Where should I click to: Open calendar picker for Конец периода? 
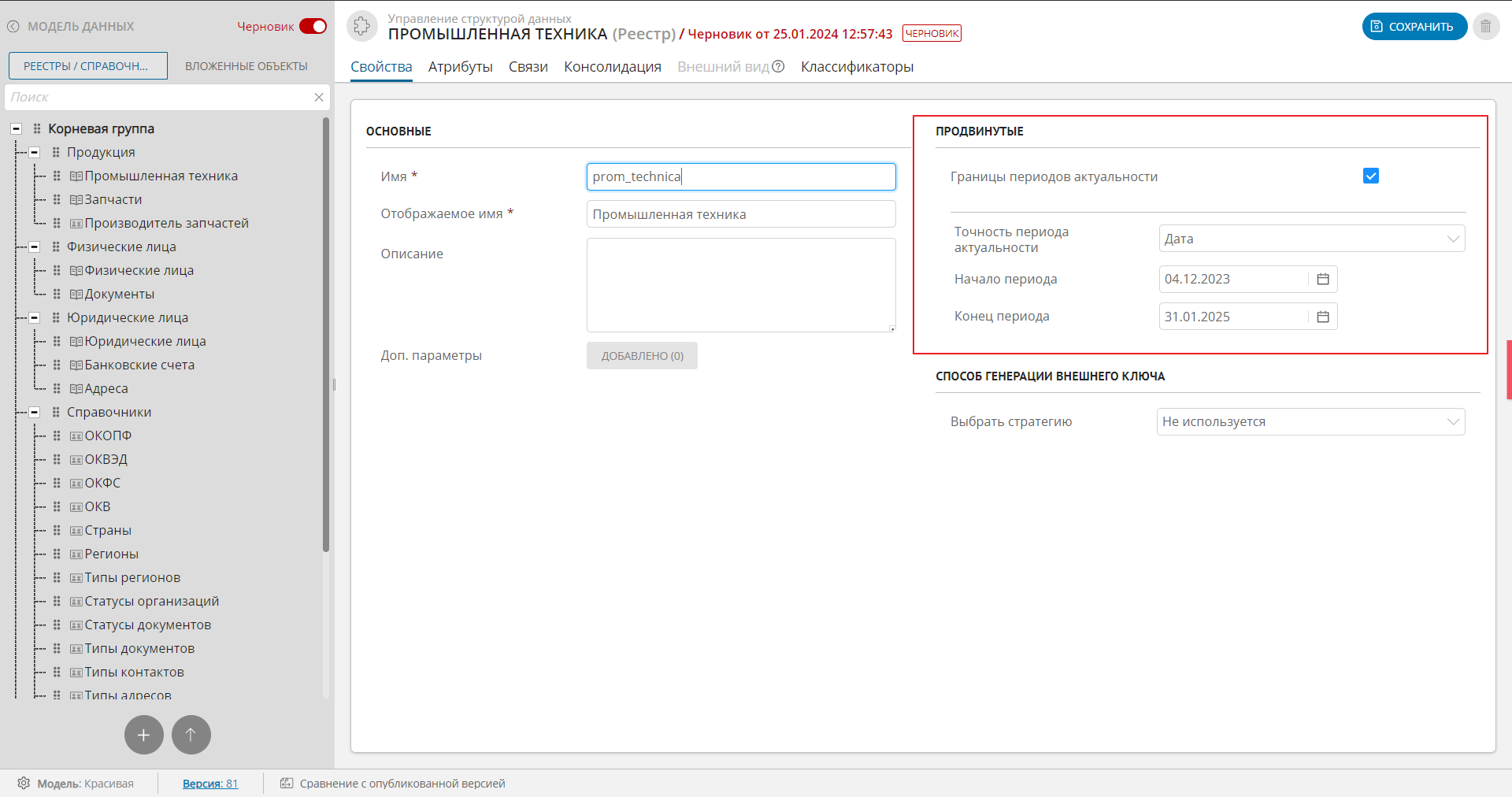(x=1323, y=317)
